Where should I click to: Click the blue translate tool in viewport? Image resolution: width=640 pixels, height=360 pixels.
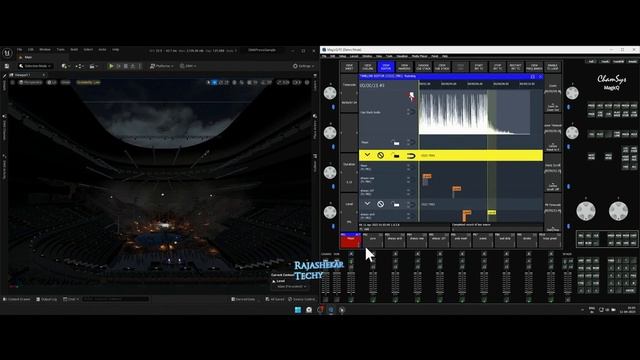(215, 82)
